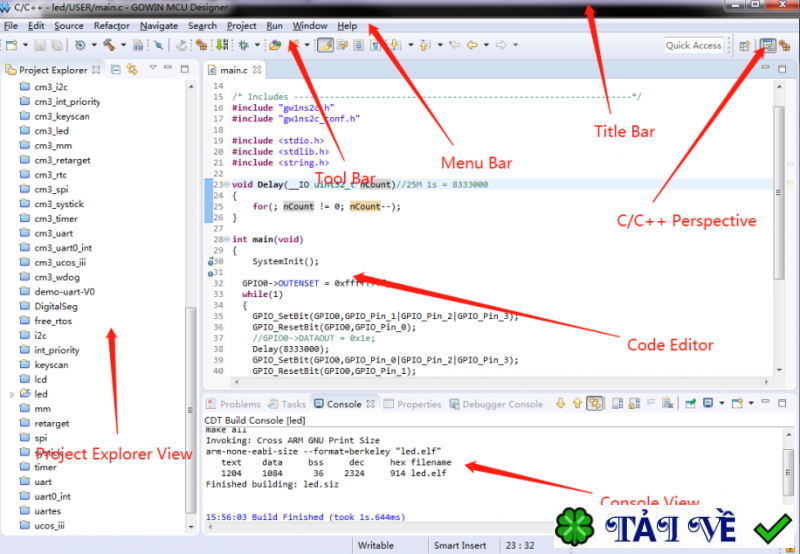This screenshot has width=800, height=554.
Task: Maximize the Console view panel
Action: [x=782, y=403]
